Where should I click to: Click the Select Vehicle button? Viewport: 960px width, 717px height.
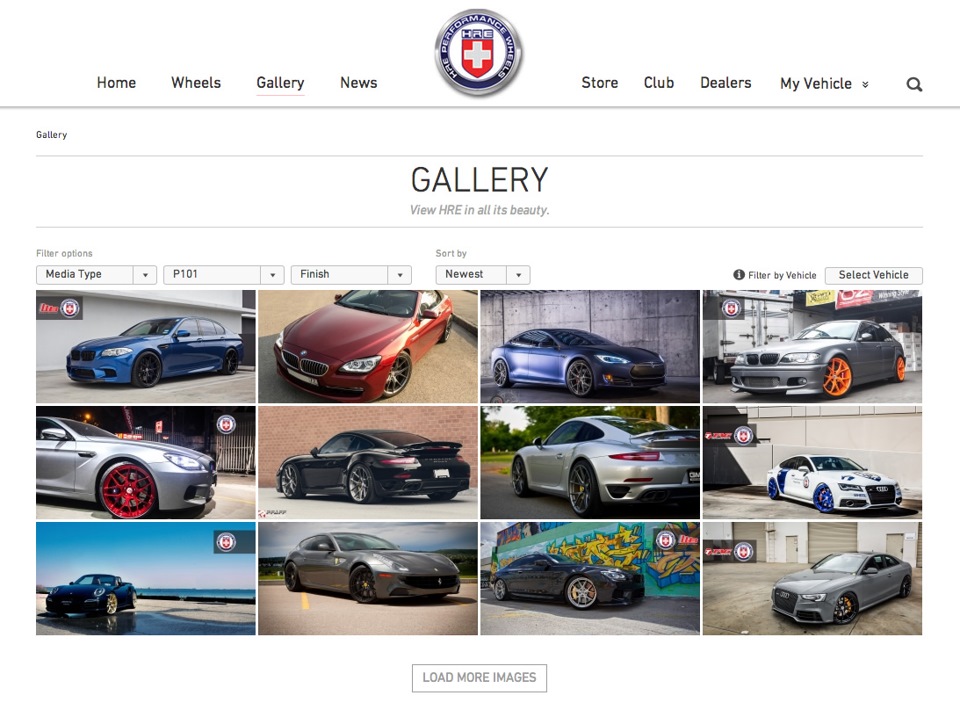[874, 275]
